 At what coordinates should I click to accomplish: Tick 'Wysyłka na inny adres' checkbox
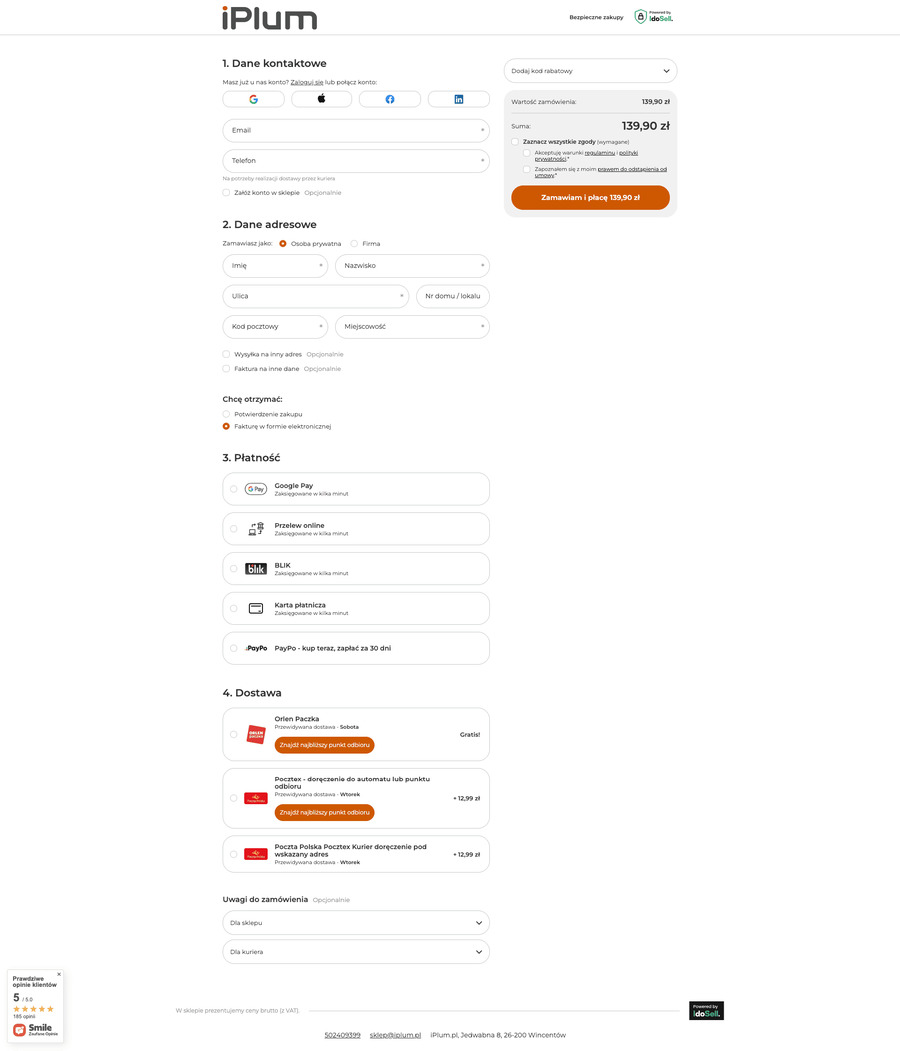[227, 354]
